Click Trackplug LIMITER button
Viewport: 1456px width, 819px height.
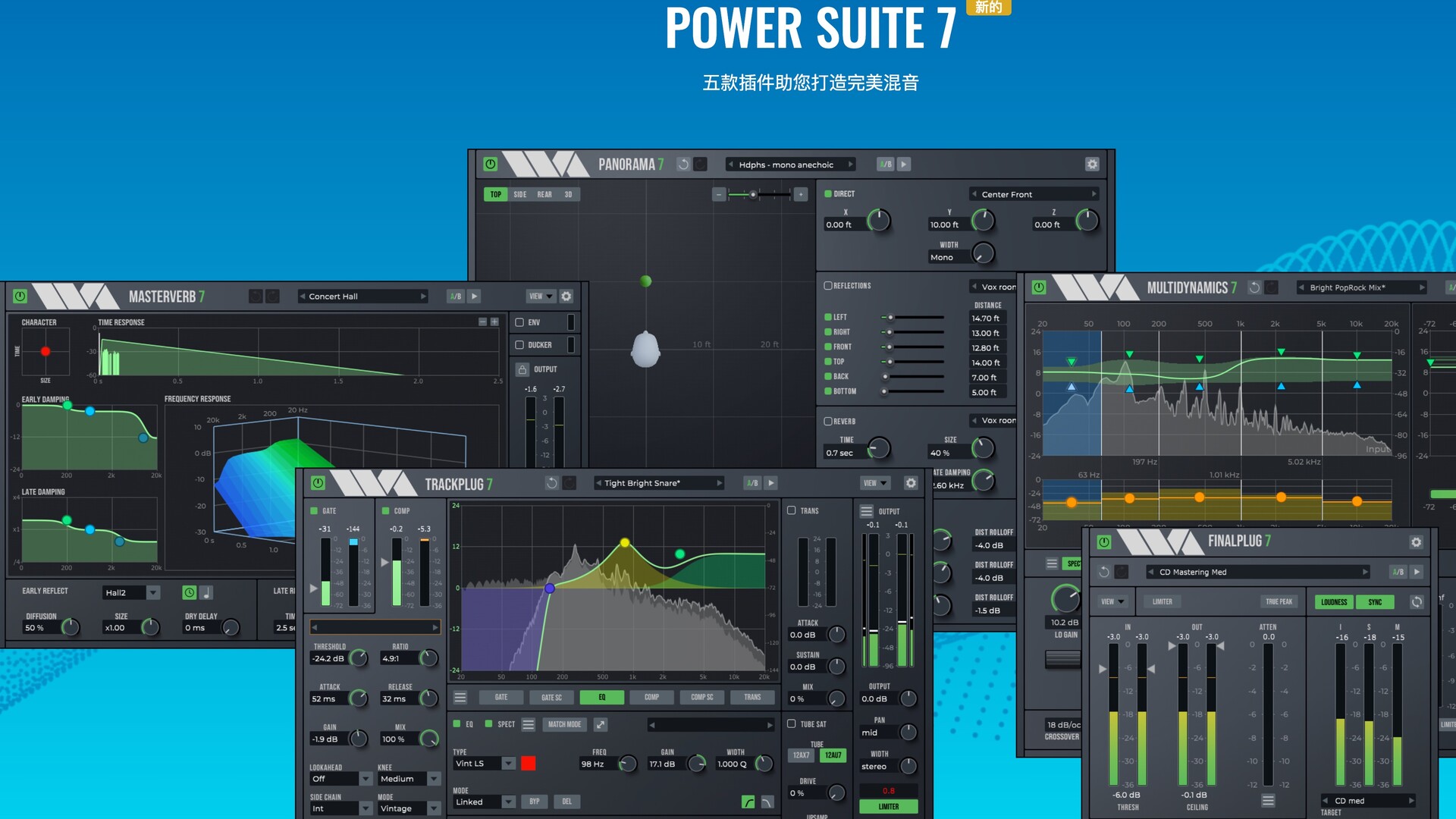(889, 807)
